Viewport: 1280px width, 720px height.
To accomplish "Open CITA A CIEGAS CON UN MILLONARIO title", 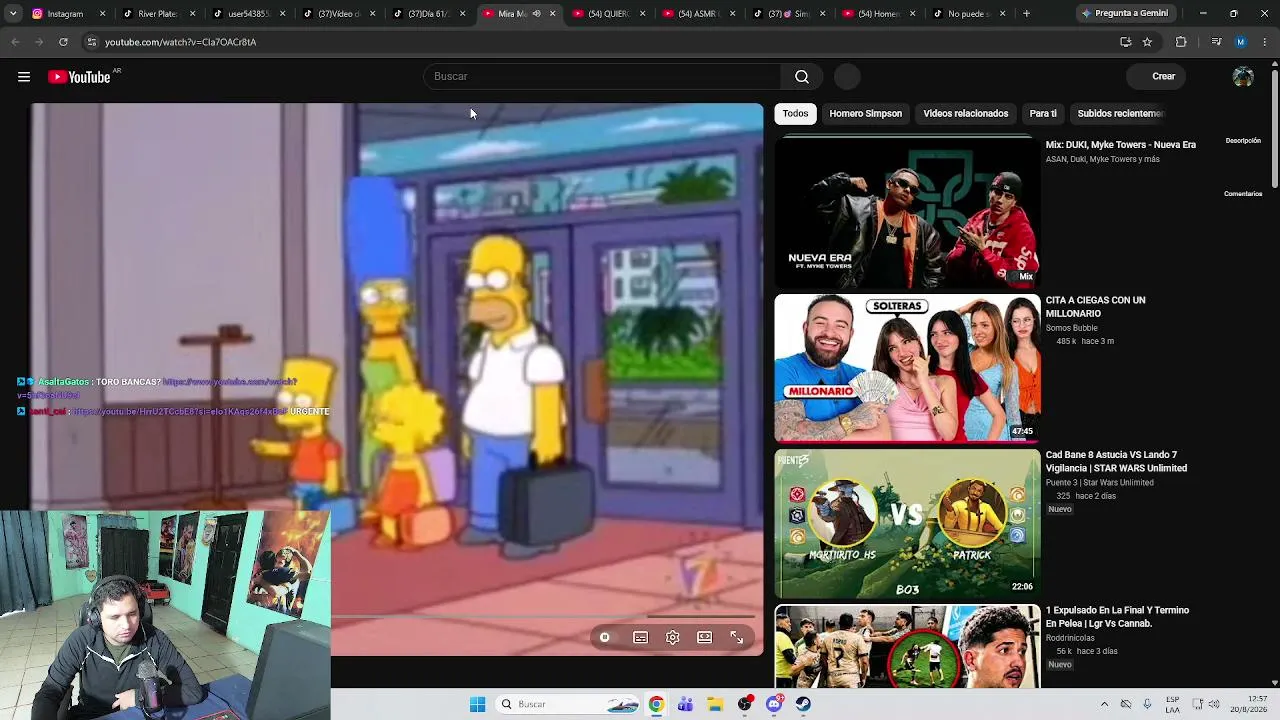I will pos(1095,307).
